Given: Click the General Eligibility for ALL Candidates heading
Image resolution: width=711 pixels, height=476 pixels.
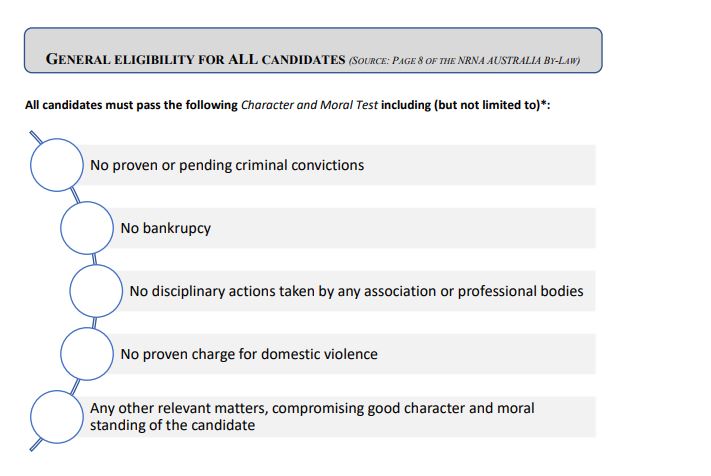Looking at the screenshot, I should (195, 59).
